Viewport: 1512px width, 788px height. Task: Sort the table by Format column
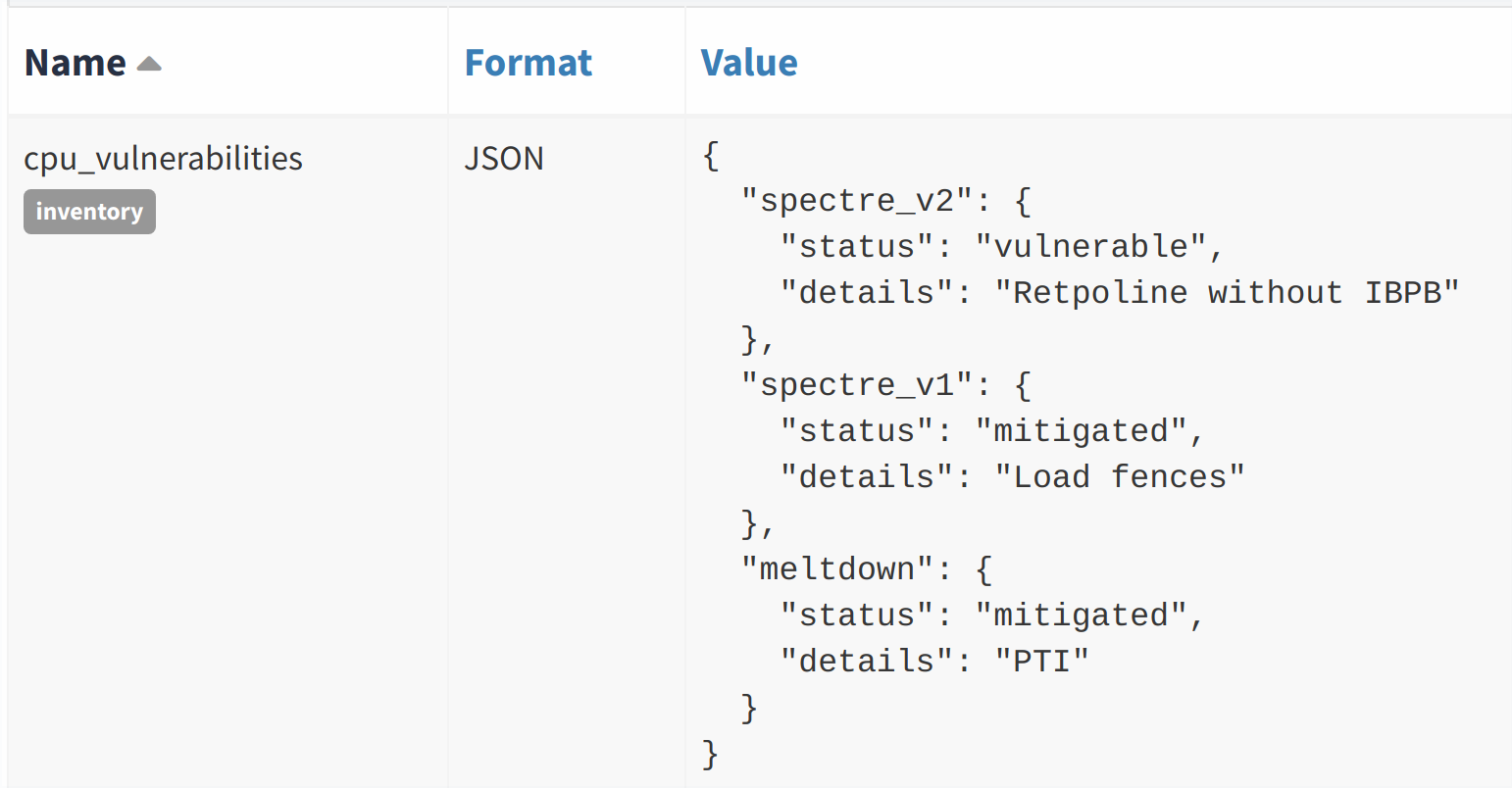click(528, 63)
